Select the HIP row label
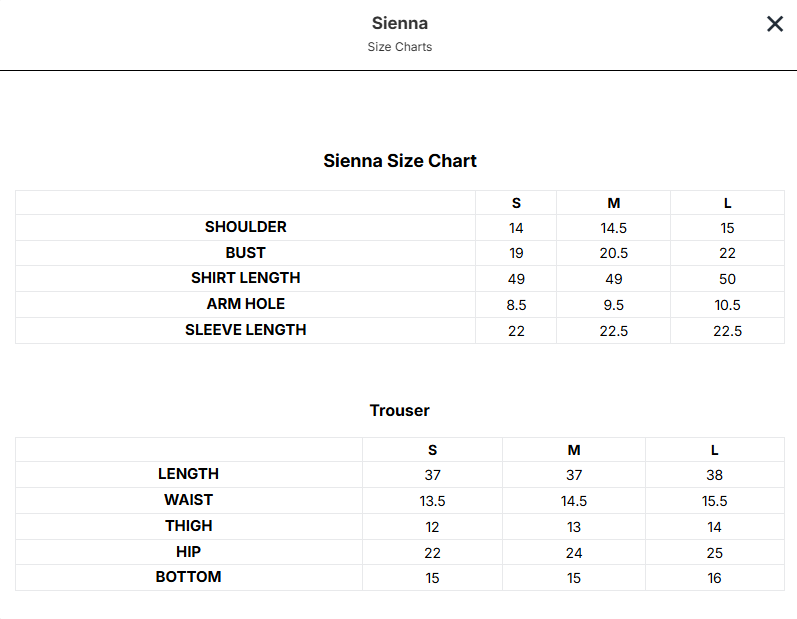797x619 pixels. tap(189, 551)
